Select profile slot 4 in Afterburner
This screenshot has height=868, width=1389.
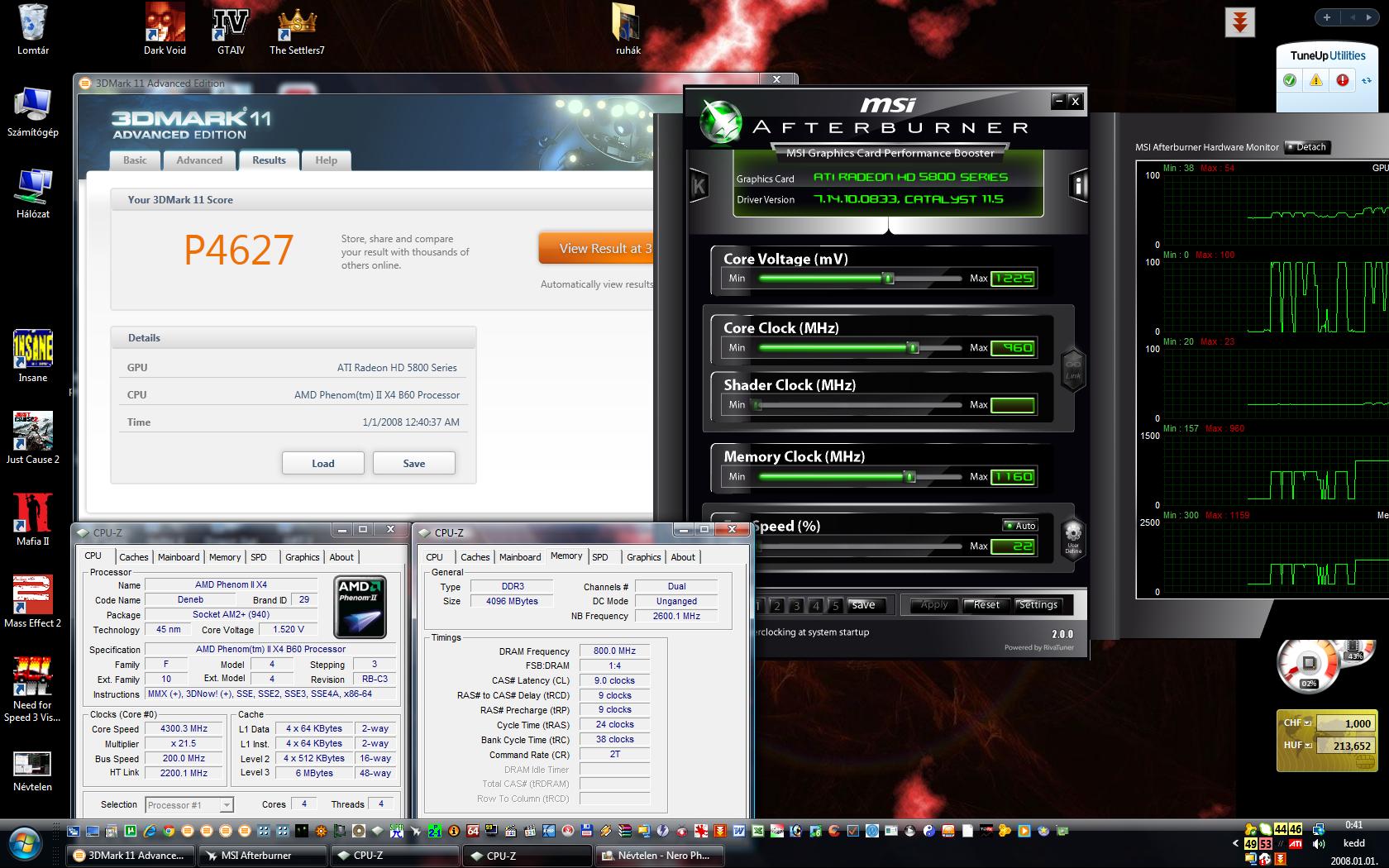pyautogui.click(x=816, y=605)
